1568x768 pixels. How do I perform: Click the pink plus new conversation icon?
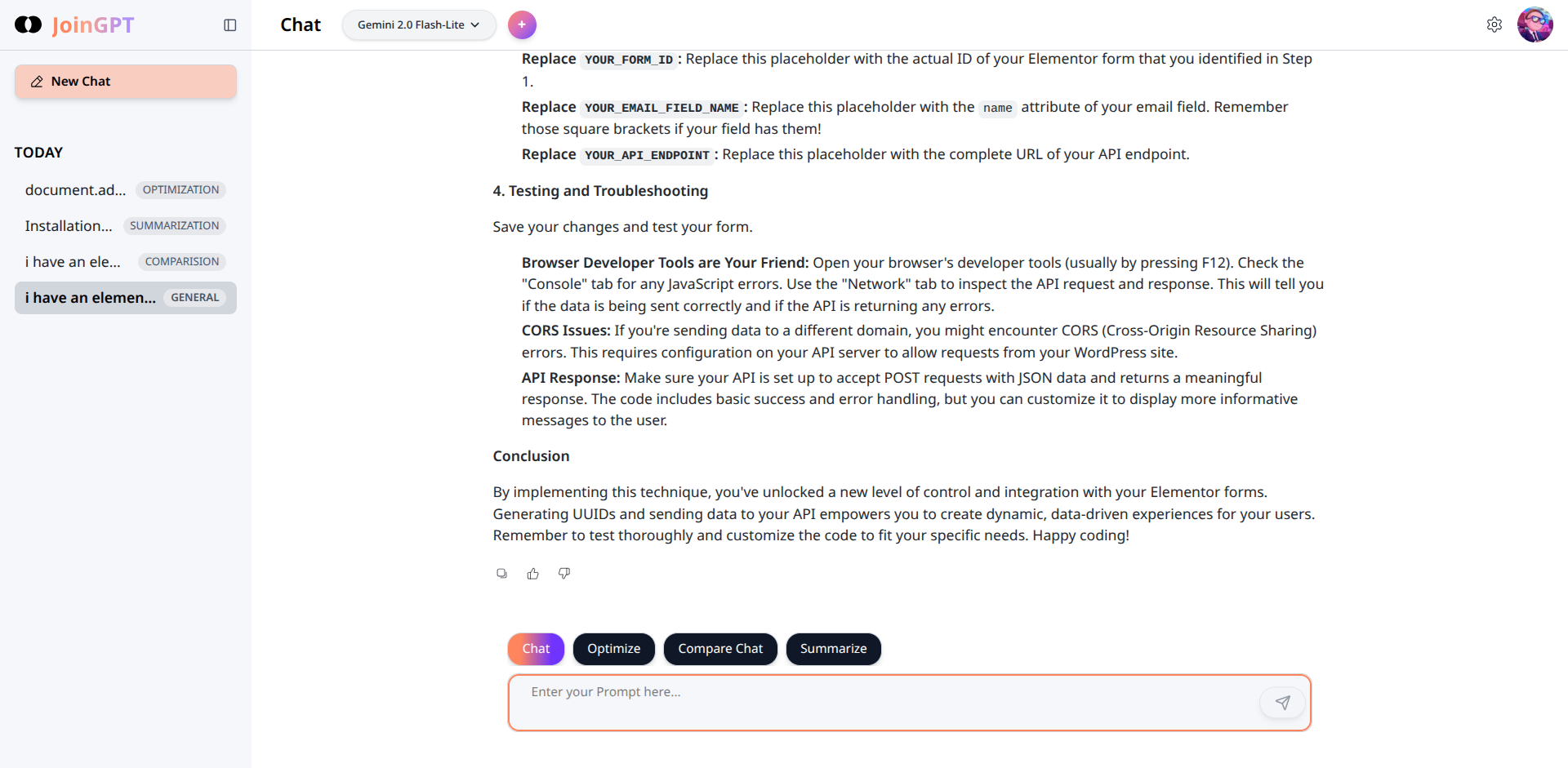[x=522, y=24]
